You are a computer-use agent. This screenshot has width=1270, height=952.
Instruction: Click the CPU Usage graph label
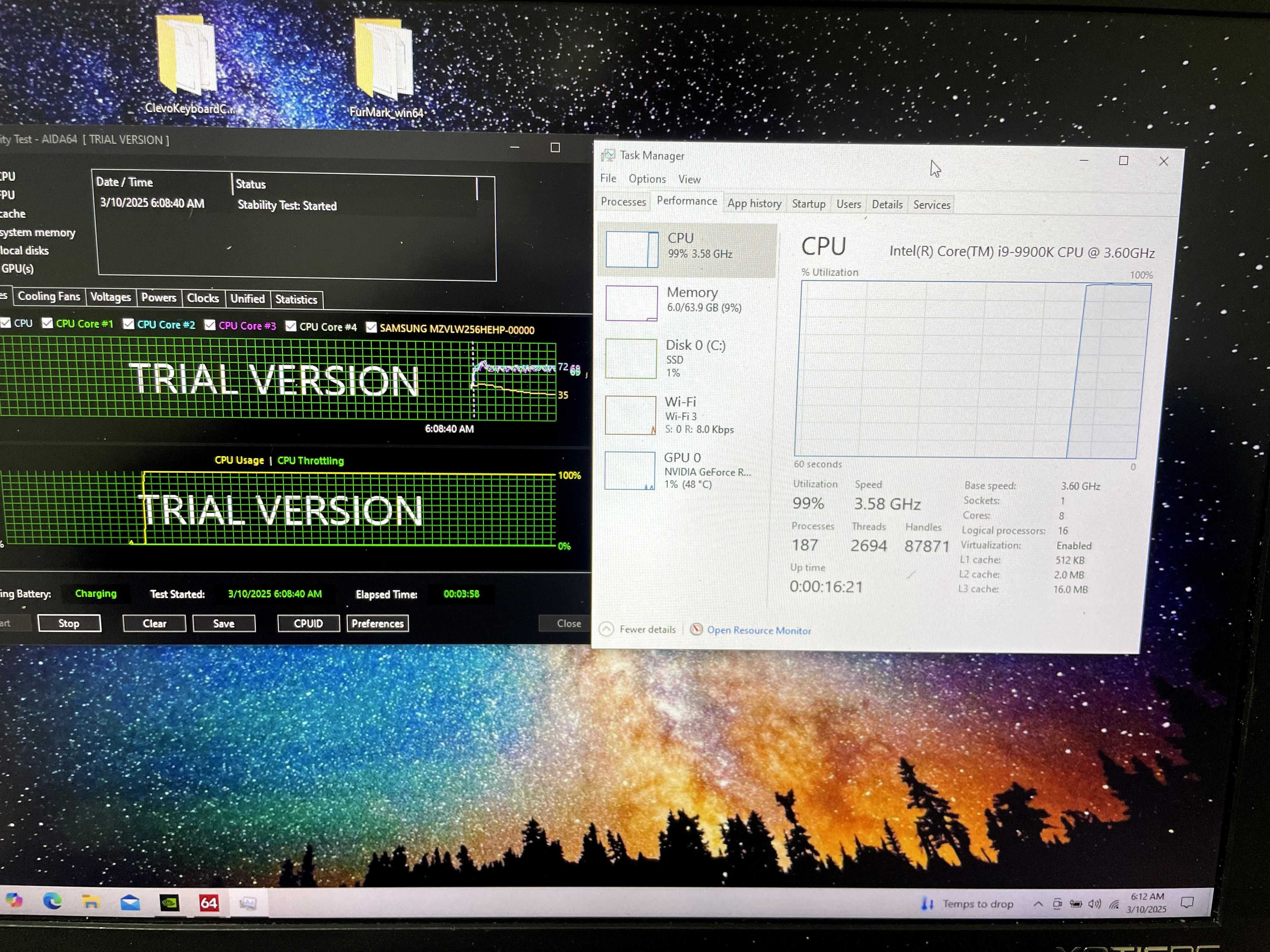(239, 460)
